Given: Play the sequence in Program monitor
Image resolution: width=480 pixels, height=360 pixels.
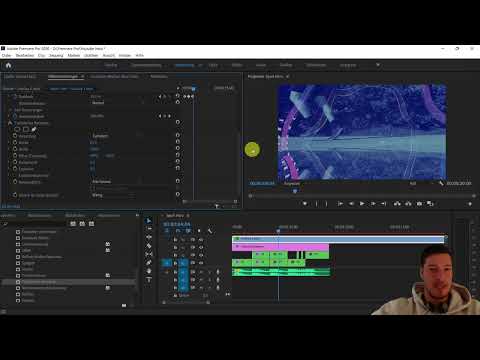Looking at the screenshot, I should [362, 203].
